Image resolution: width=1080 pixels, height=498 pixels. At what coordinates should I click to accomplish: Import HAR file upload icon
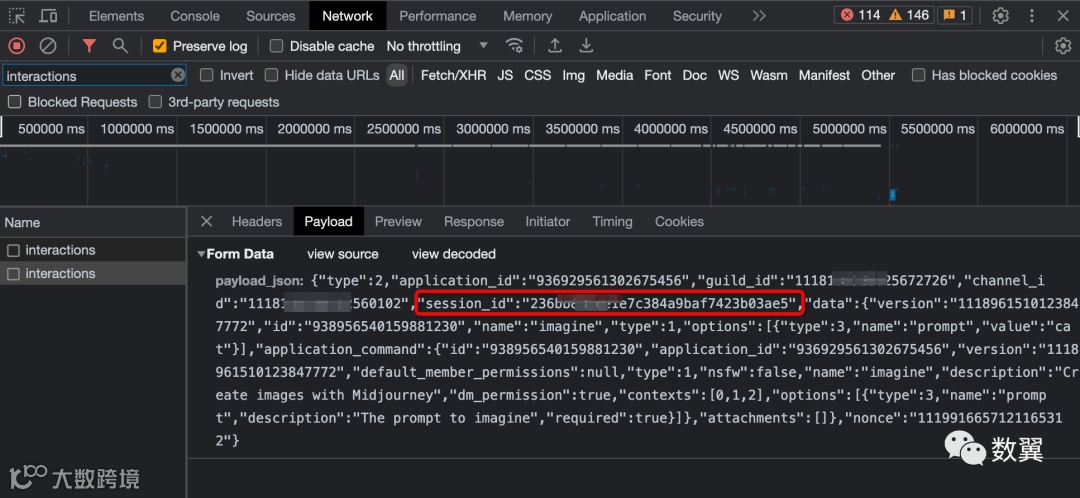tap(554, 46)
